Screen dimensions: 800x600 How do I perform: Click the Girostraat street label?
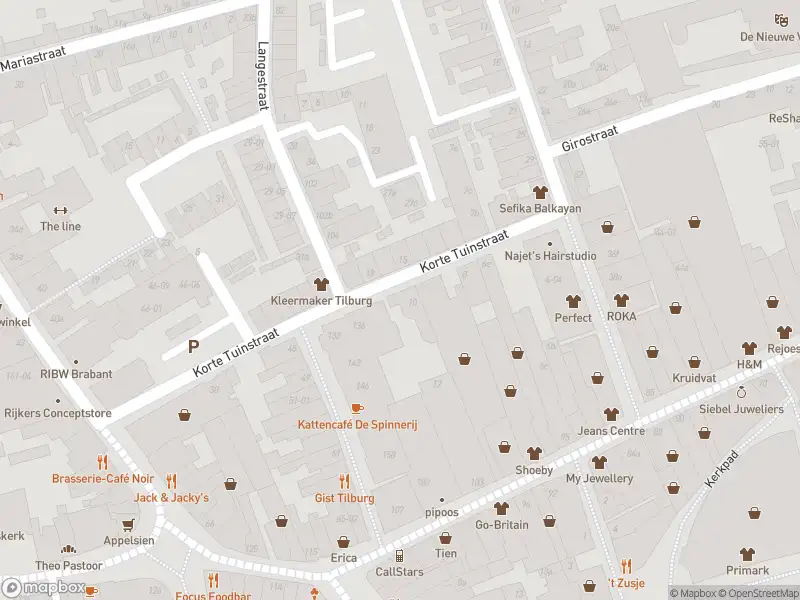[x=589, y=137]
